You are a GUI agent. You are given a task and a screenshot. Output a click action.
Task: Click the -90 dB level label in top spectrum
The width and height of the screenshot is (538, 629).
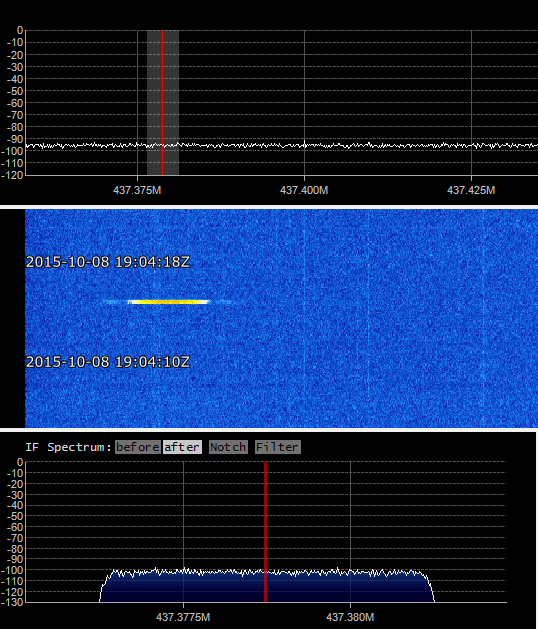[x=15, y=139]
